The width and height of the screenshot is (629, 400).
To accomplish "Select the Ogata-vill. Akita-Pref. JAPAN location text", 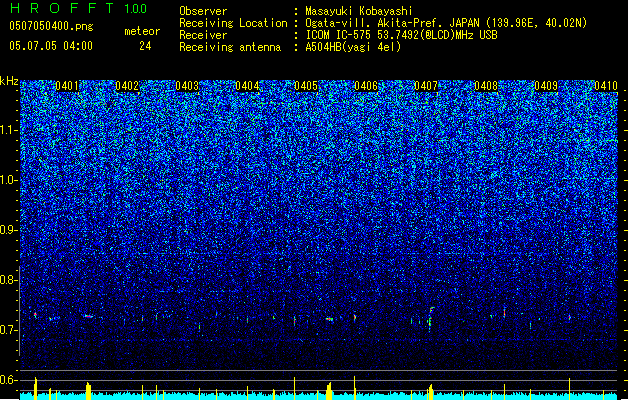I will (x=446, y=23).
